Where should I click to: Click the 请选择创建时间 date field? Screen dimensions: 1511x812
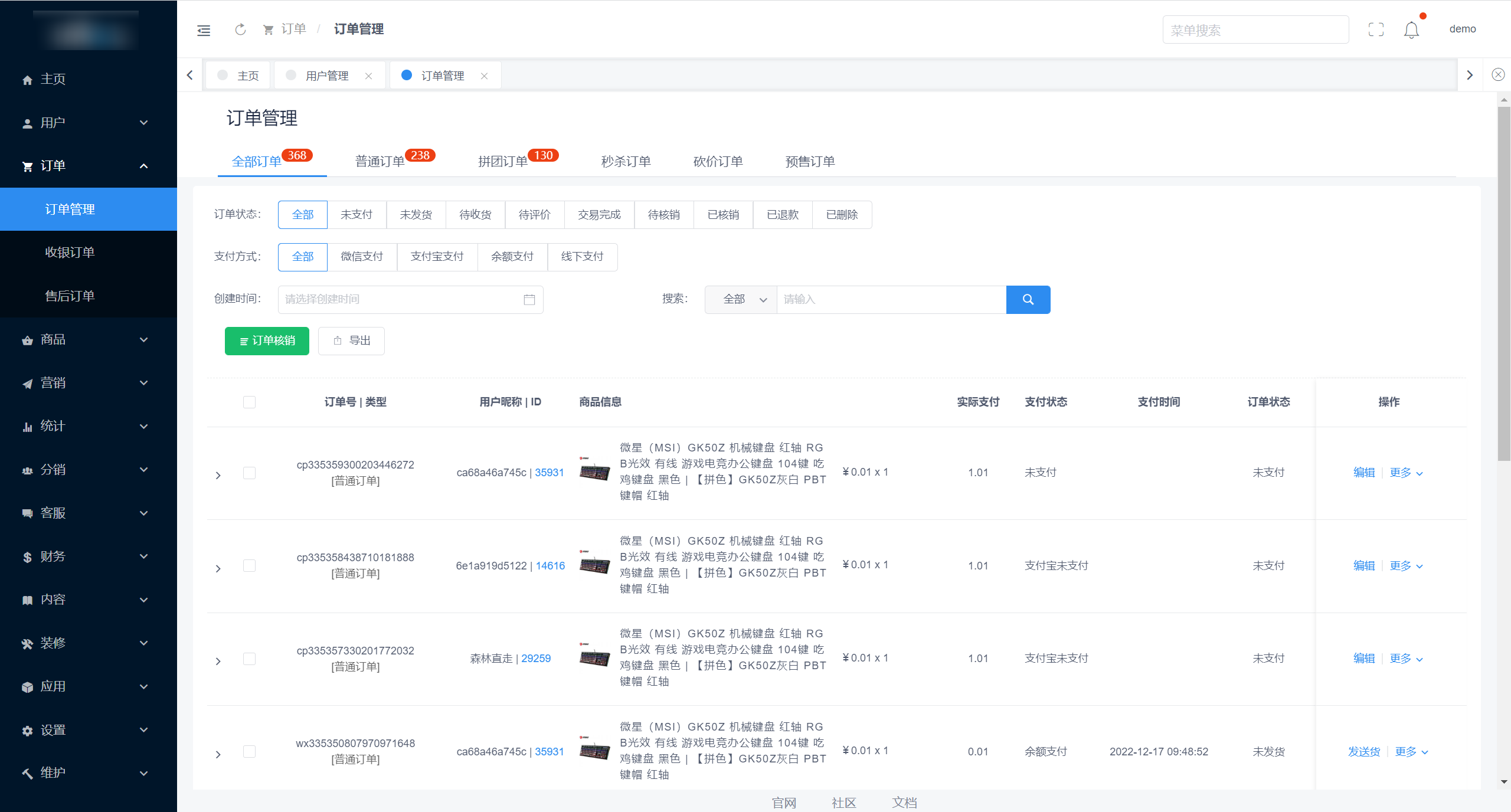click(x=410, y=299)
